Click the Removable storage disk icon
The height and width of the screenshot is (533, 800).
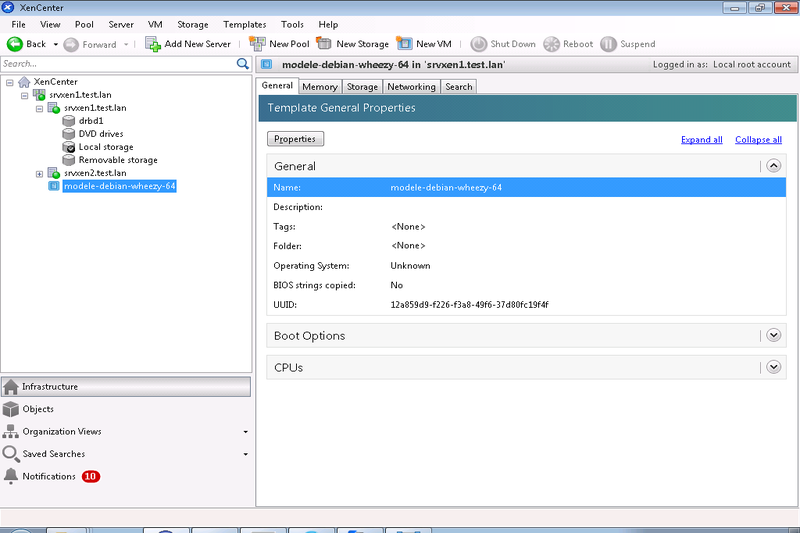(69, 160)
